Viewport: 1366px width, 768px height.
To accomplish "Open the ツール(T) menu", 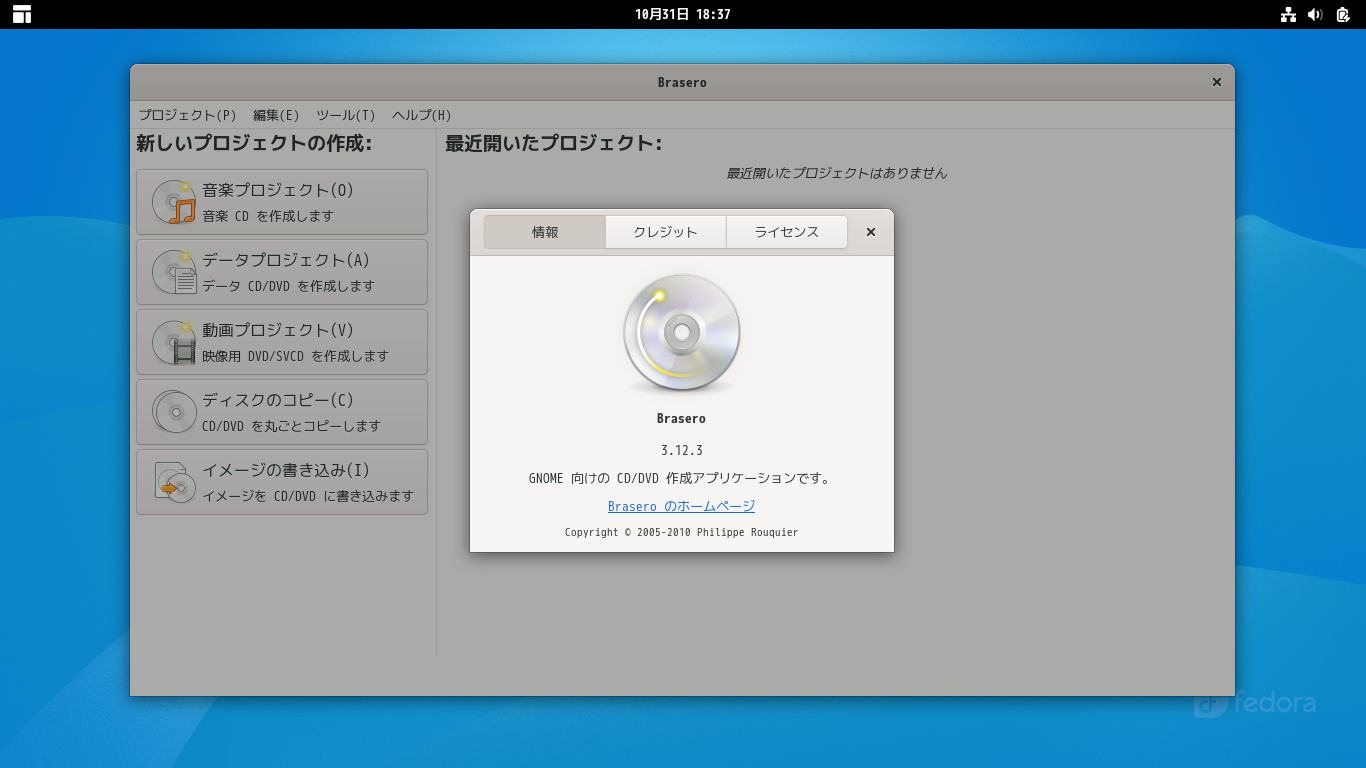I will pyautogui.click(x=346, y=115).
